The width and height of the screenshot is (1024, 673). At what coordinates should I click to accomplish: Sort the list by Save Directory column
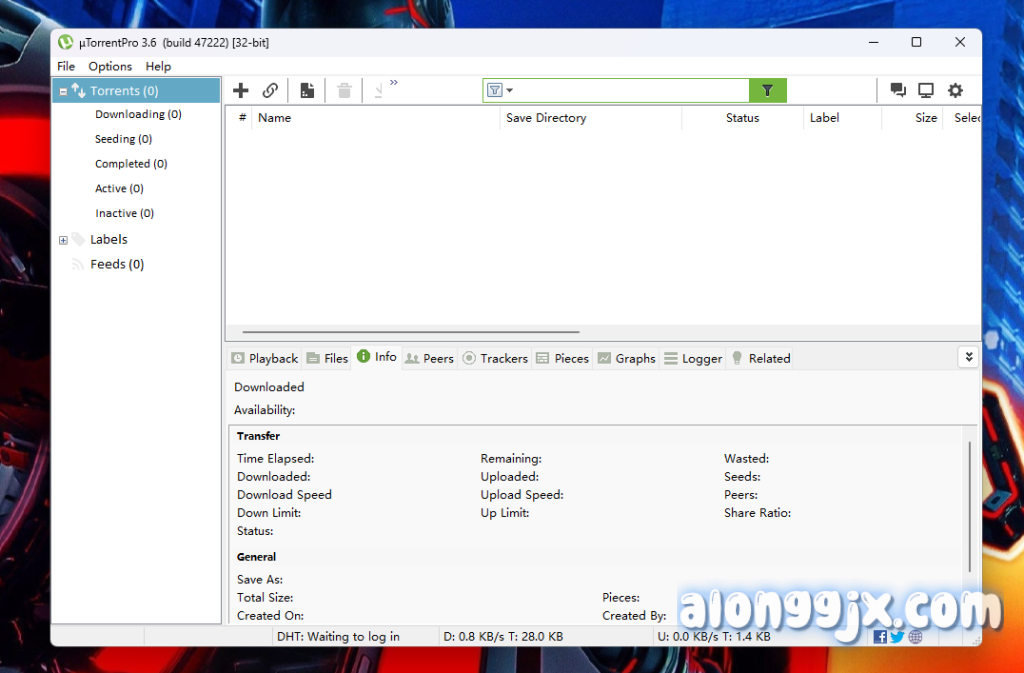pos(546,118)
